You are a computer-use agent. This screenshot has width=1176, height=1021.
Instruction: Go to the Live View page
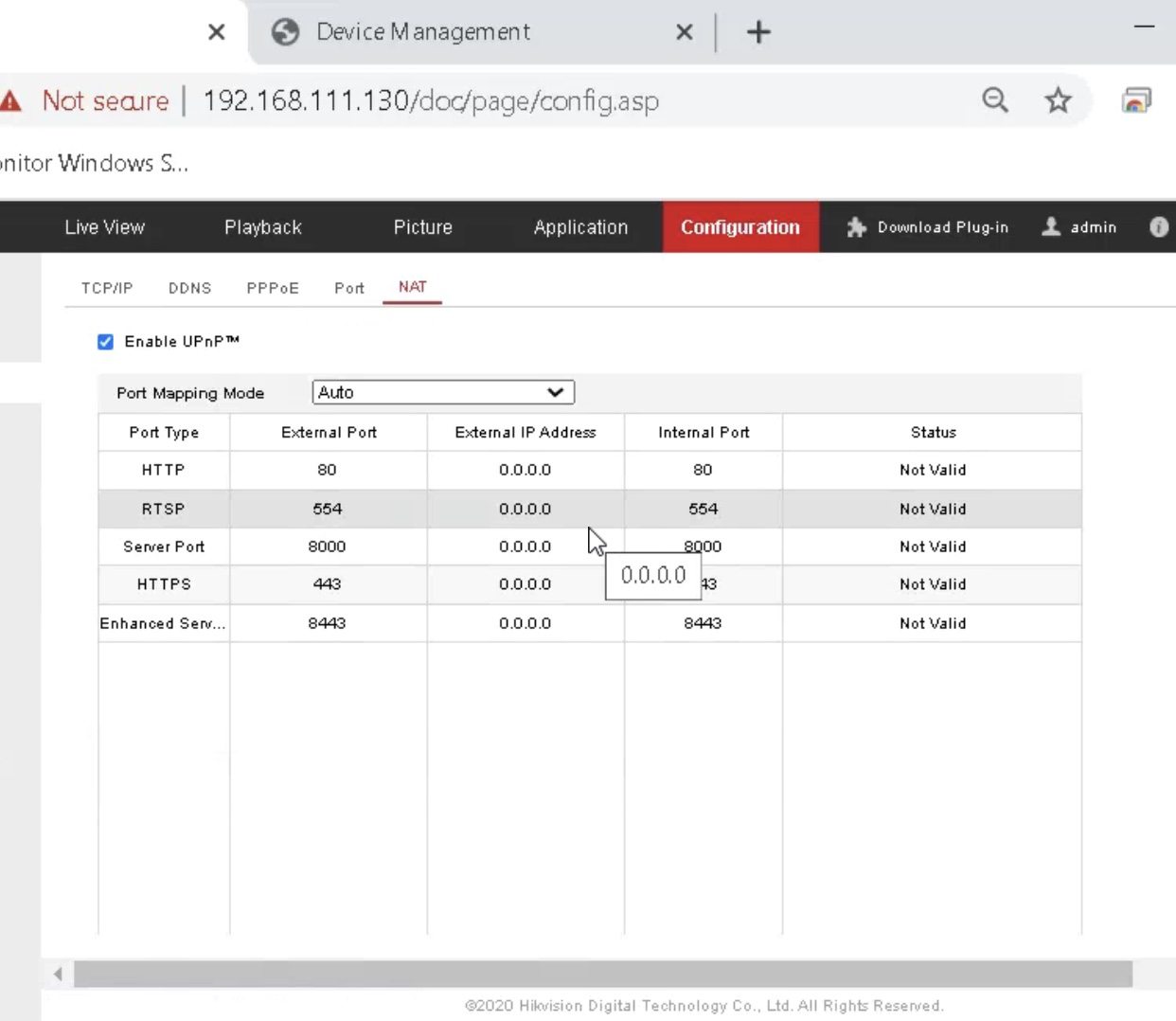pos(104,227)
